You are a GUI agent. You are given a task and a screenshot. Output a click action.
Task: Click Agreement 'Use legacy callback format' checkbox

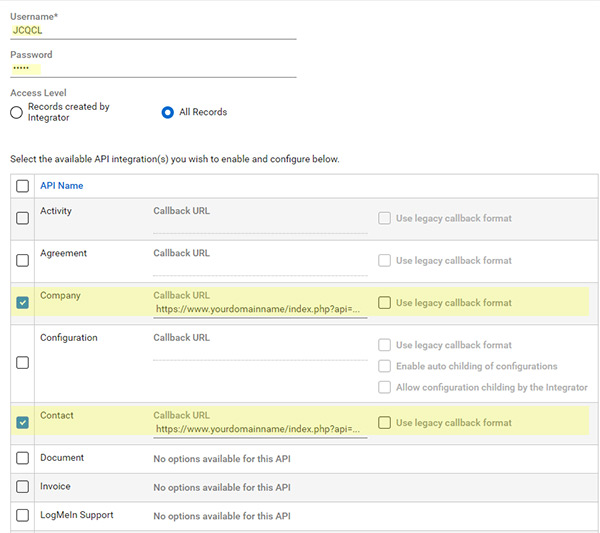pos(384,261)
